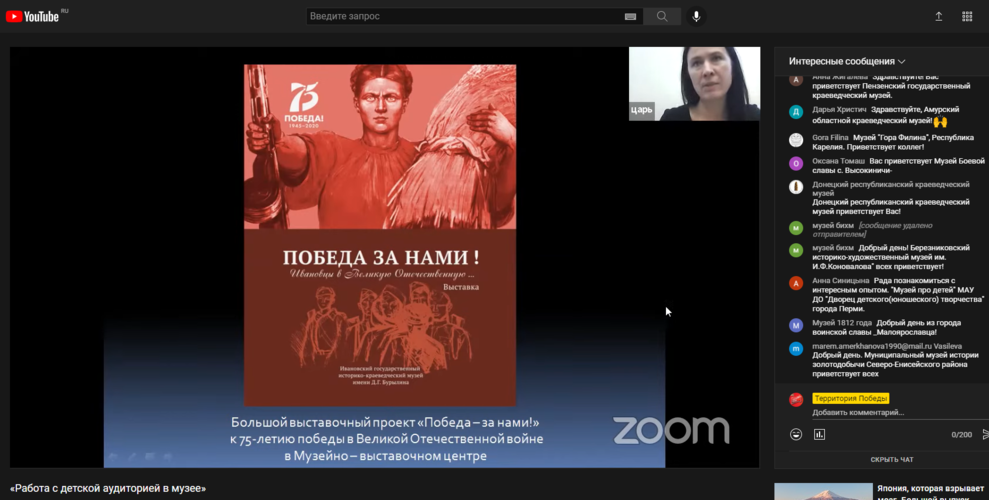Open the YouTube apps grid
The image size is (989, 500).
pyautogui.click(x=967, y=17)
